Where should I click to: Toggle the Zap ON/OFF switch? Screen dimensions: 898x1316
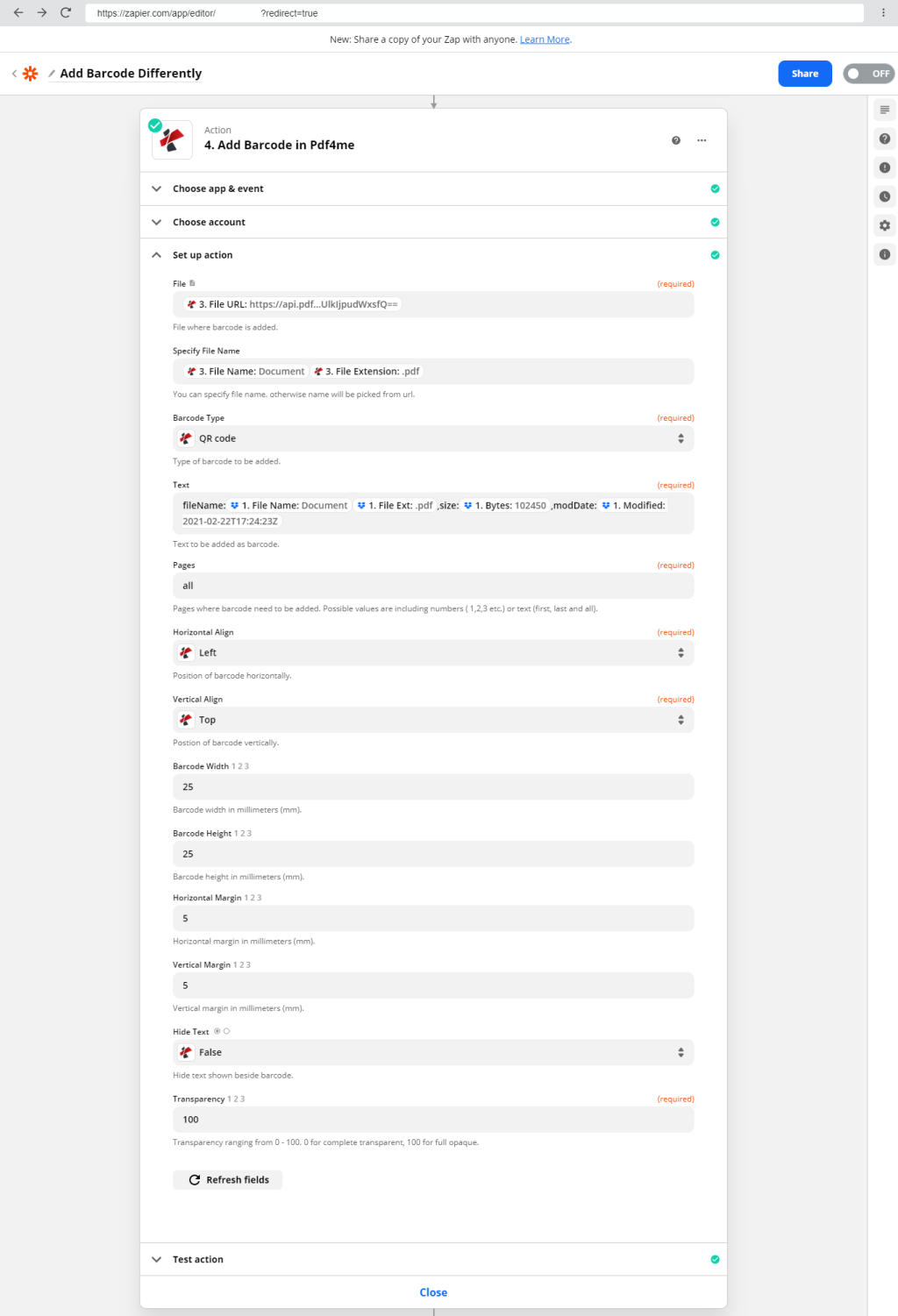point(868,74)
